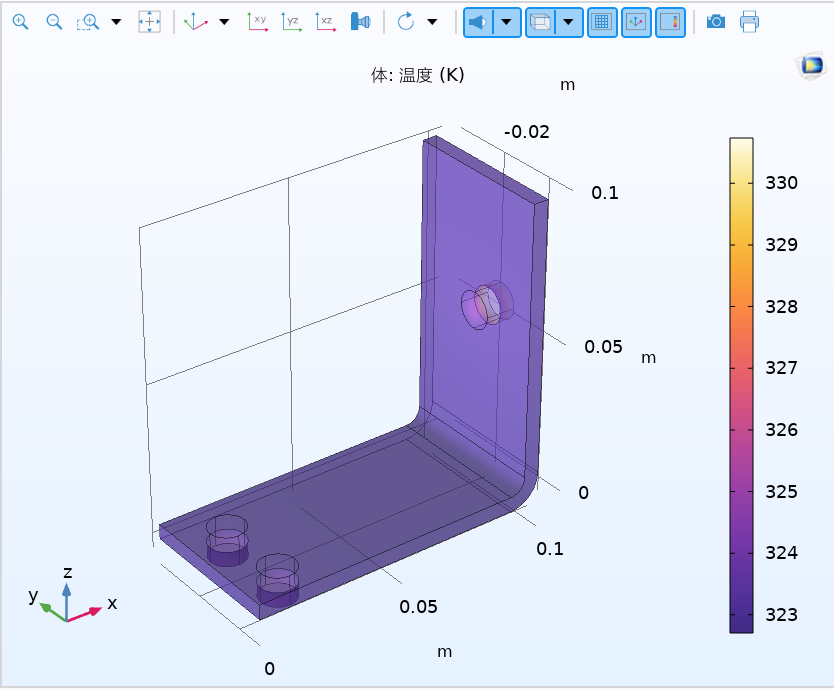
Task: Click the Zoom Extents icon
Action: tap(149, 21)
